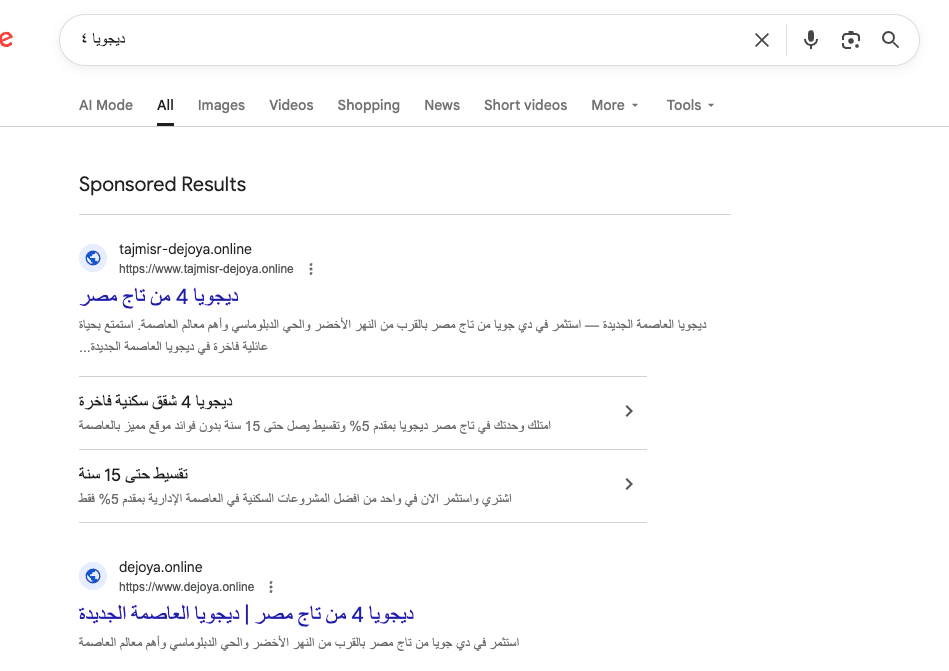This screenshot has width=949, height=671.
Task: Click the globe favicon beside dejoya.online
Action: [93, 576]
